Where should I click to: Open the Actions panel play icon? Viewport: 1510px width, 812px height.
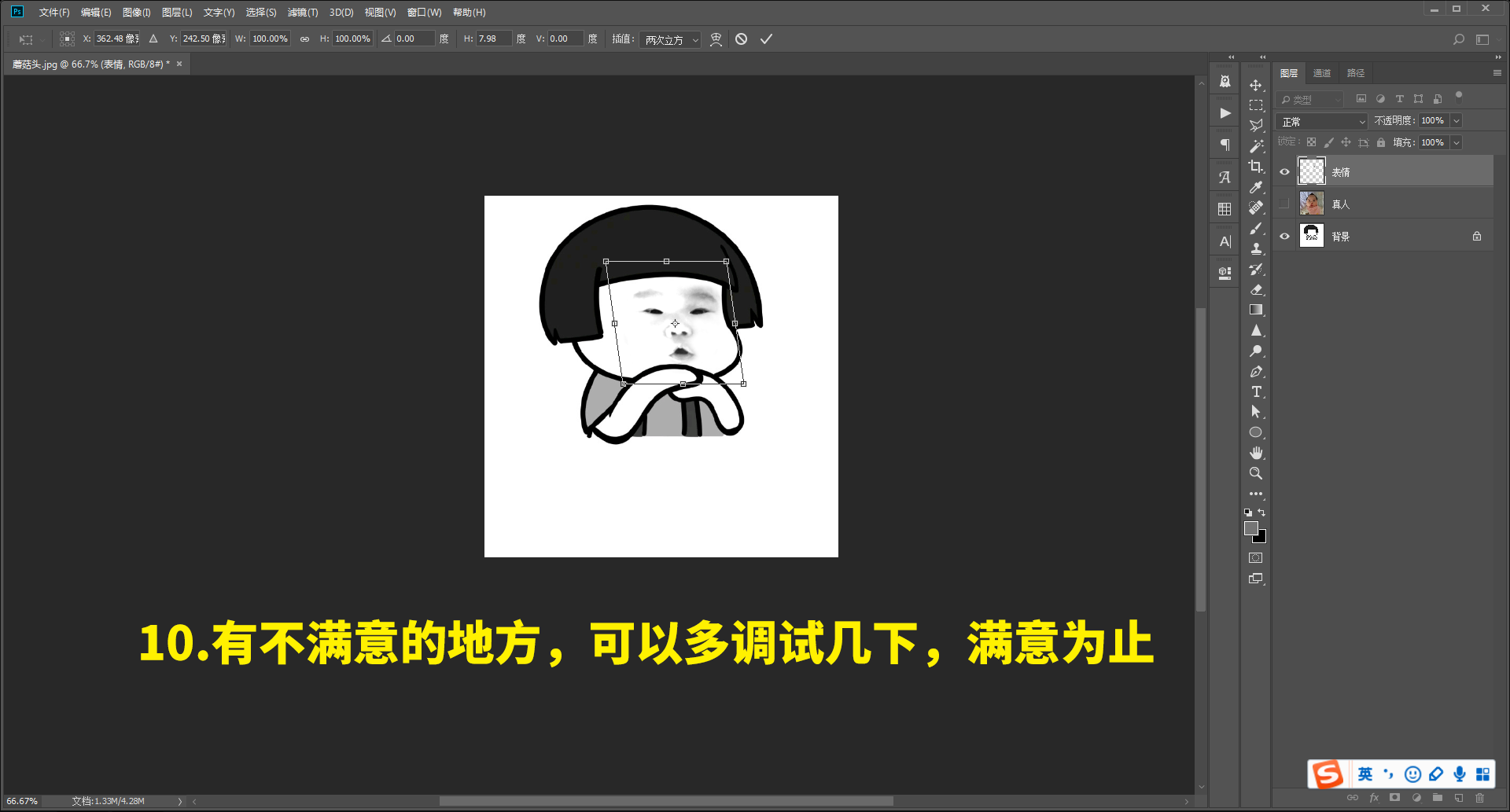(x=1225, y=113)
